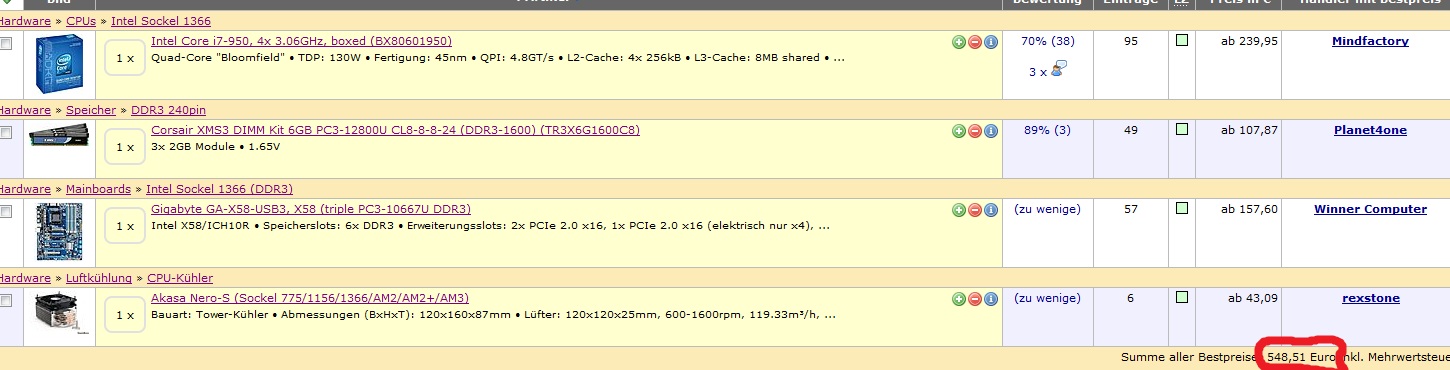Tick selection checkbox for Gigabyte GA-X58-USB3 row
Viewport: 1450px width, 370px height.
point(6,211)
